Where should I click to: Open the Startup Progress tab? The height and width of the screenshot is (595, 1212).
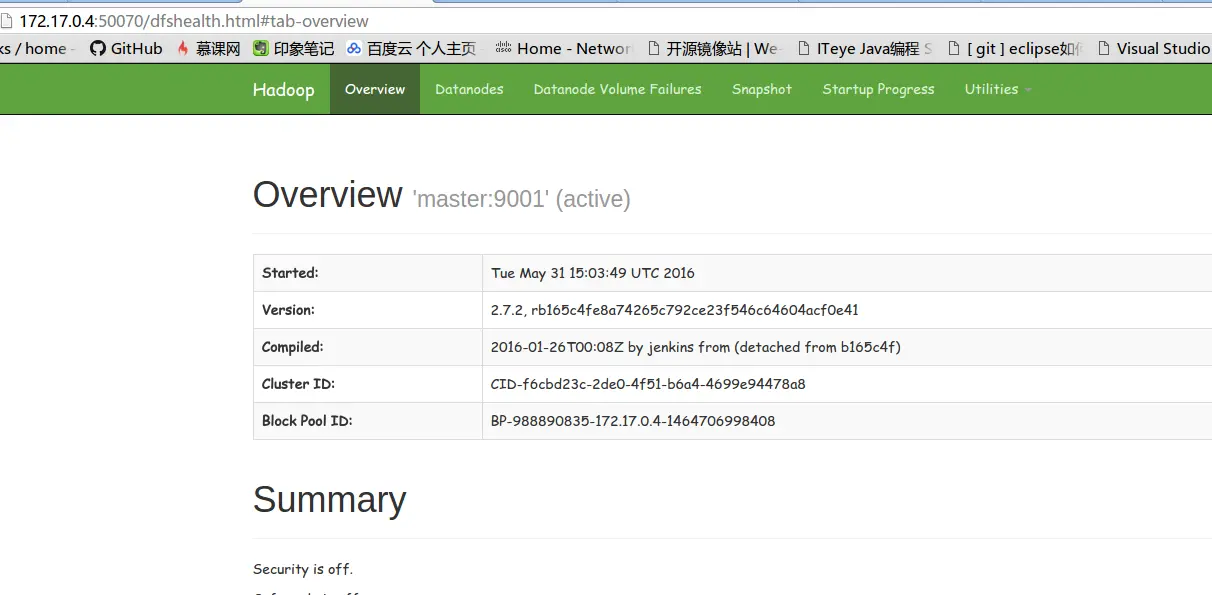(878, 89)
